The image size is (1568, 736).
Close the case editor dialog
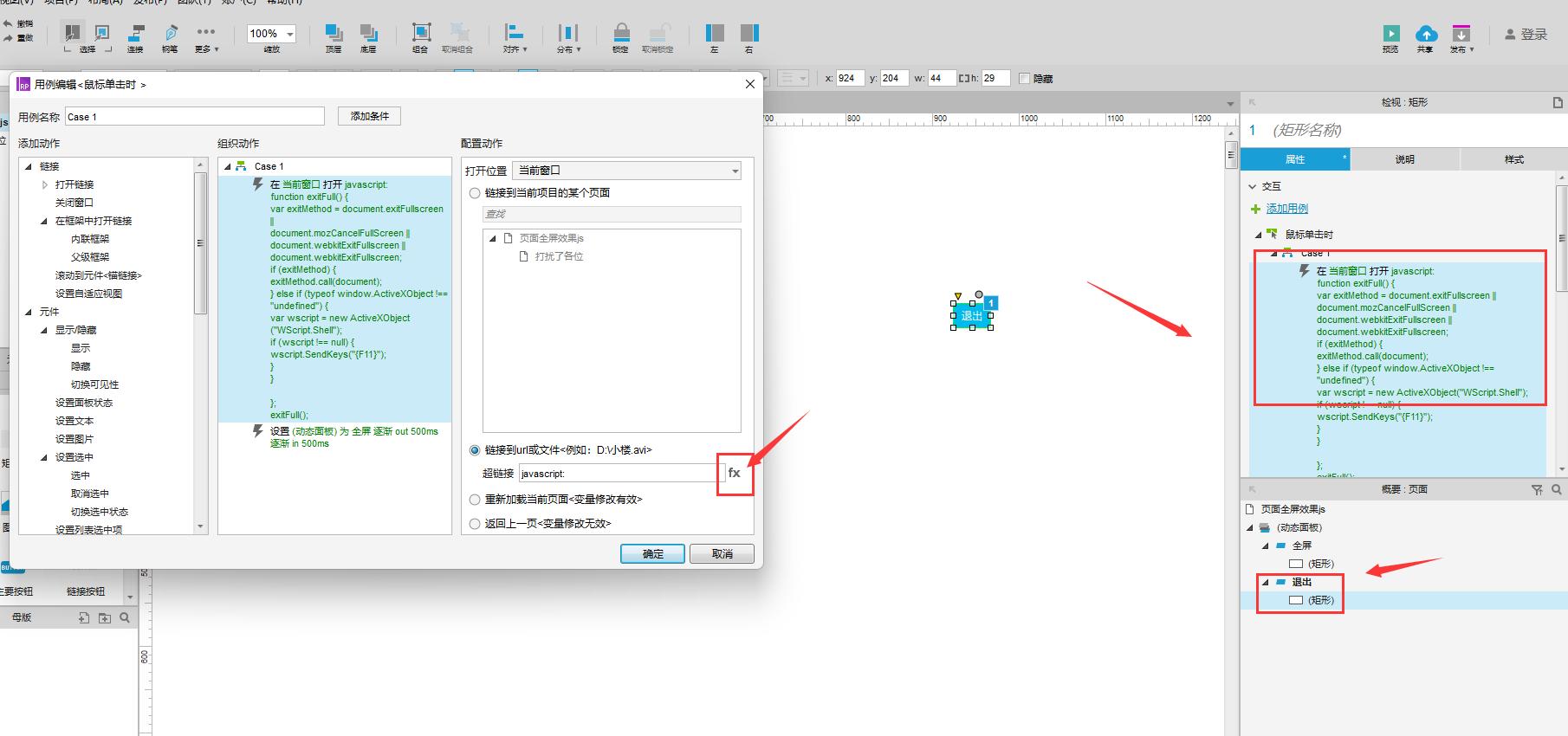click(750, 84)
